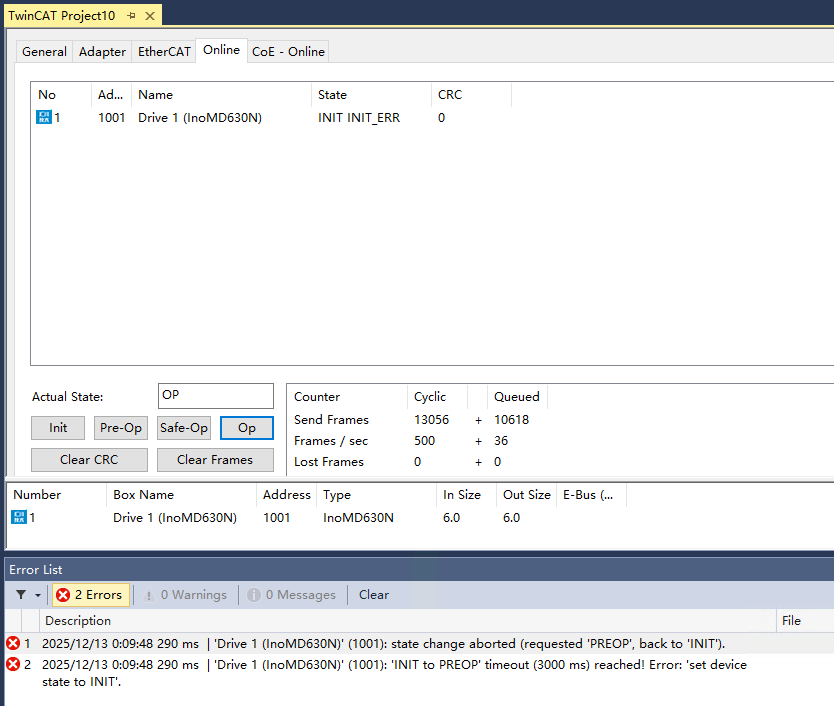
Task: Open the error list filter funnel
Action: (21, 594)
